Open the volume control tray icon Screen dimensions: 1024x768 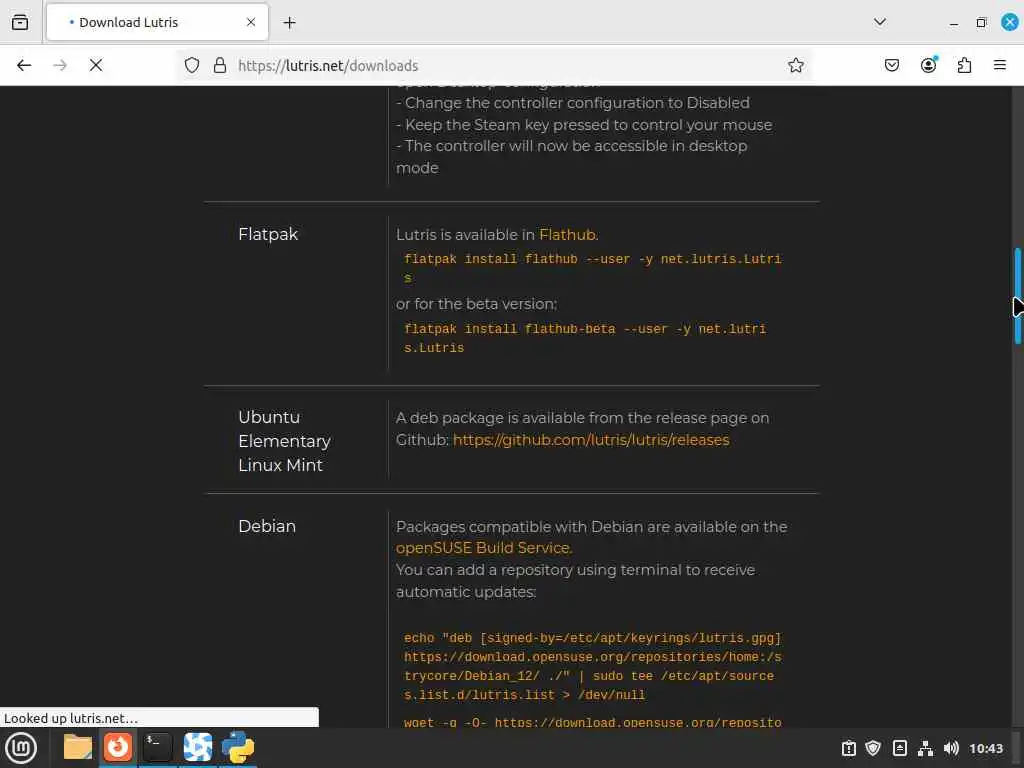[x=951, y=748]
